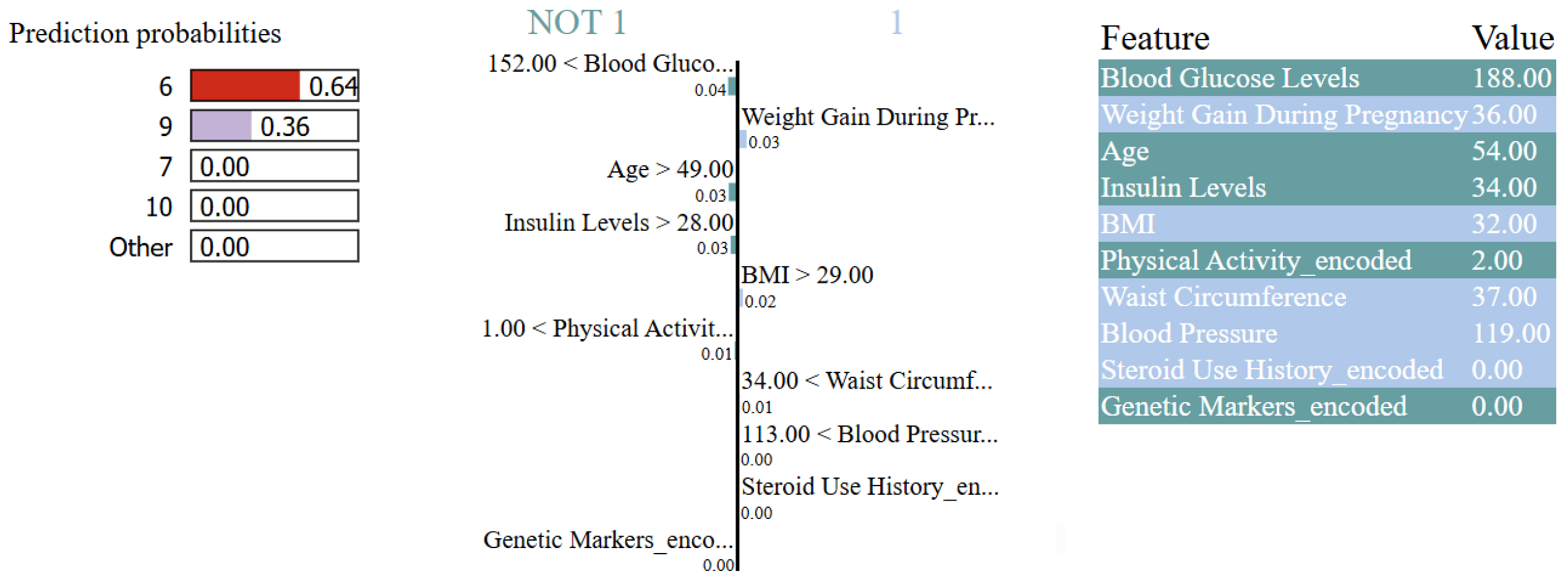Click the Steroid Use History_encoded row
This screenshot has width=1568, height=579.
coord(1326,370)
